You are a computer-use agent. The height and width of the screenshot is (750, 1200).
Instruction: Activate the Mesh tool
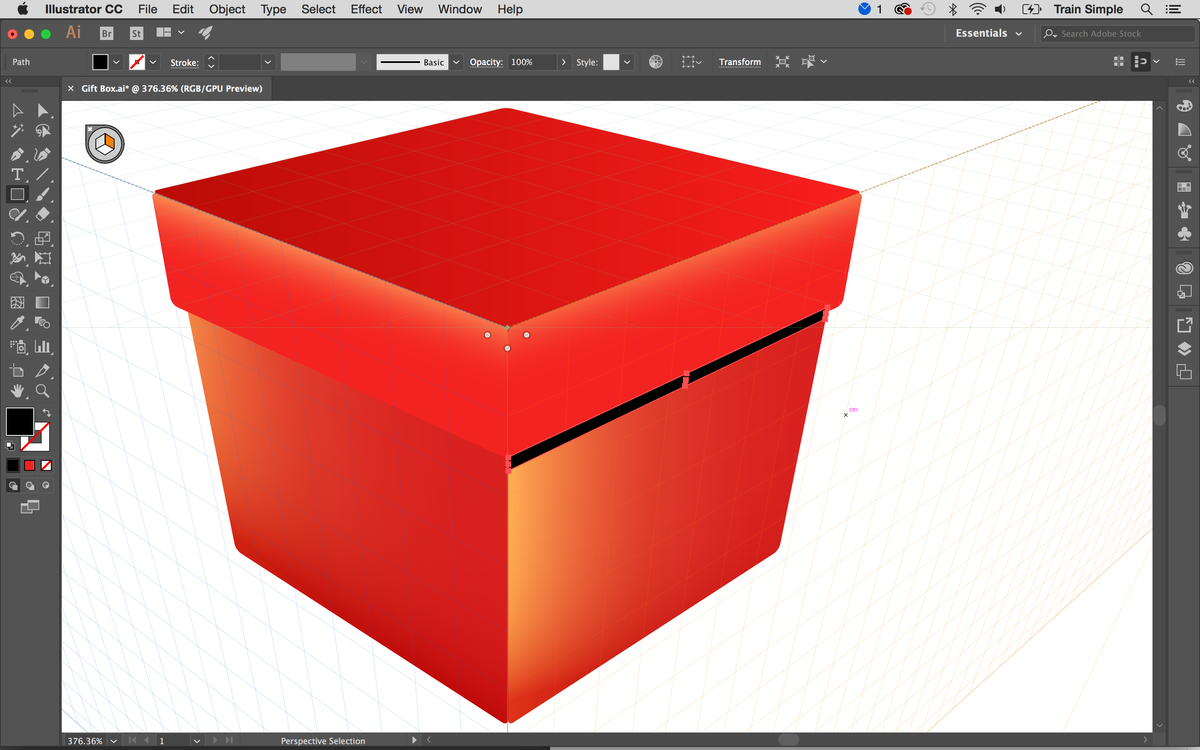17,302
